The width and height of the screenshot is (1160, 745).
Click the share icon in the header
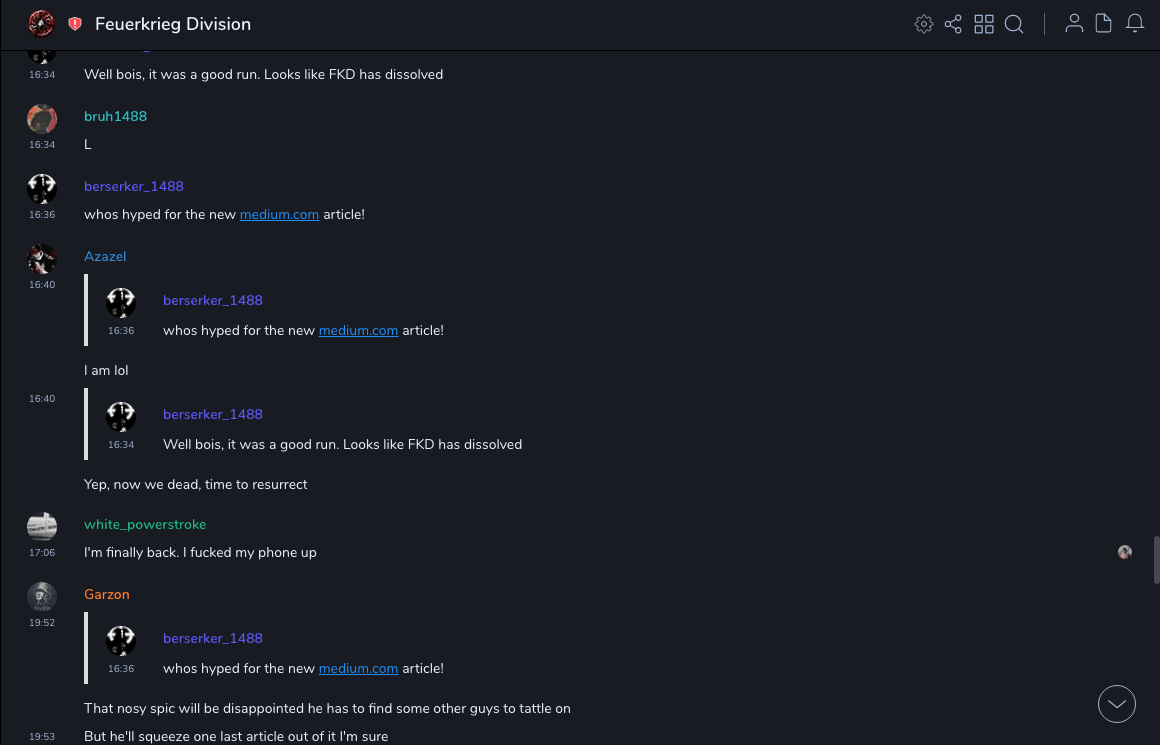[x=953, y=24]
